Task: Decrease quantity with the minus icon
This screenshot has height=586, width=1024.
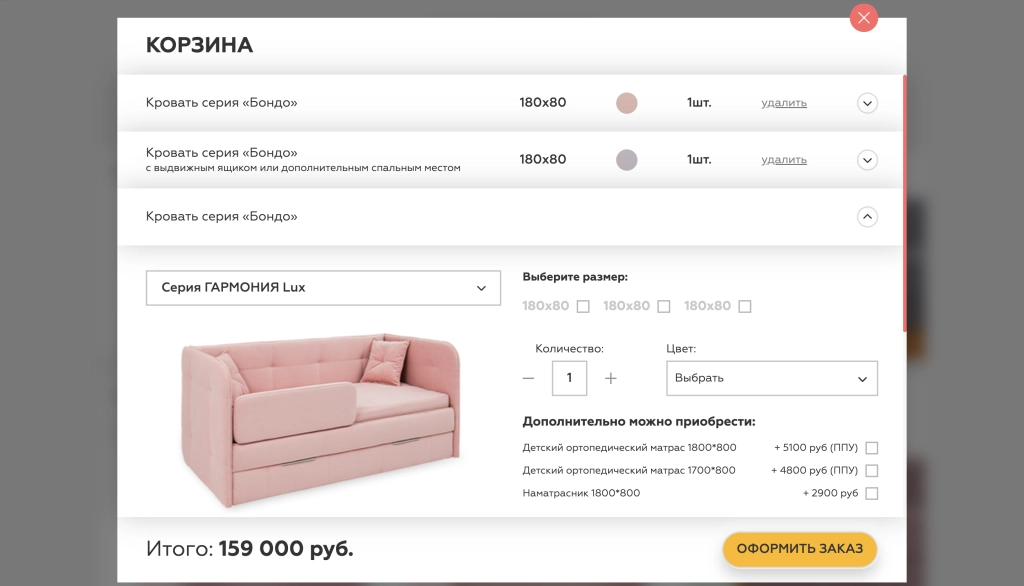Action: pyautogui.click(x=528, y=378)
